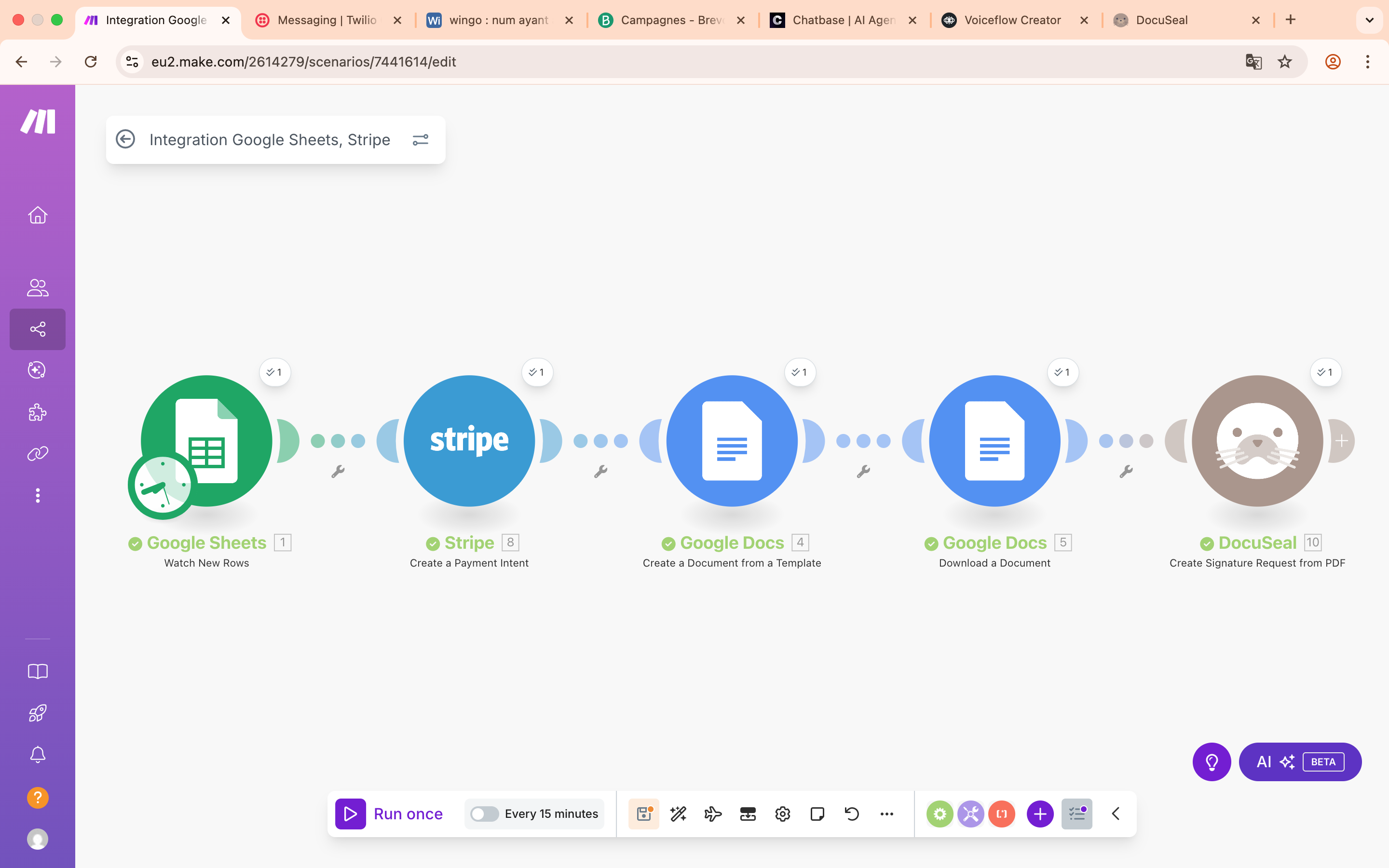Switch to the DocuSeal browser tab
The height and width of the screenshot is (868, 1389).
pos(1161,20)
